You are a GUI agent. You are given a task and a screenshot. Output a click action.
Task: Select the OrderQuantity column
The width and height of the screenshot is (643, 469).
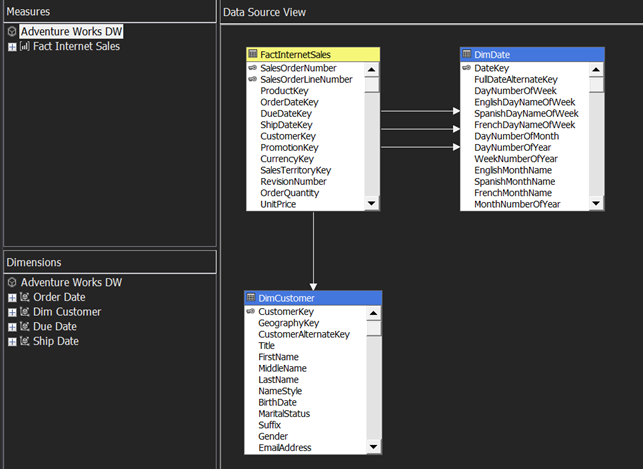[290, 193]
